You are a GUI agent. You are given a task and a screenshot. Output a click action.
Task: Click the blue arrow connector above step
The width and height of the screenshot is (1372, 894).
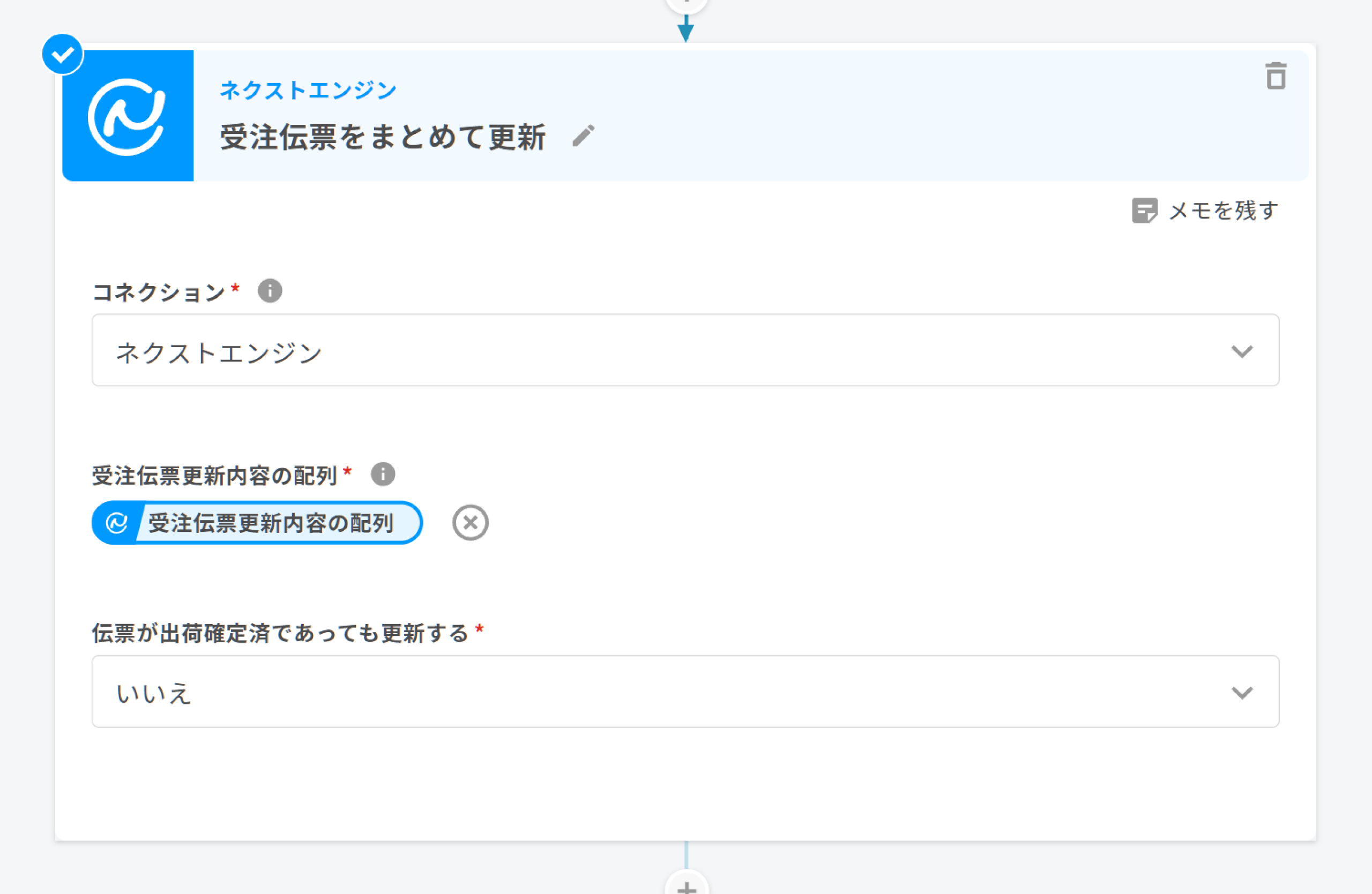coord(685,30)
